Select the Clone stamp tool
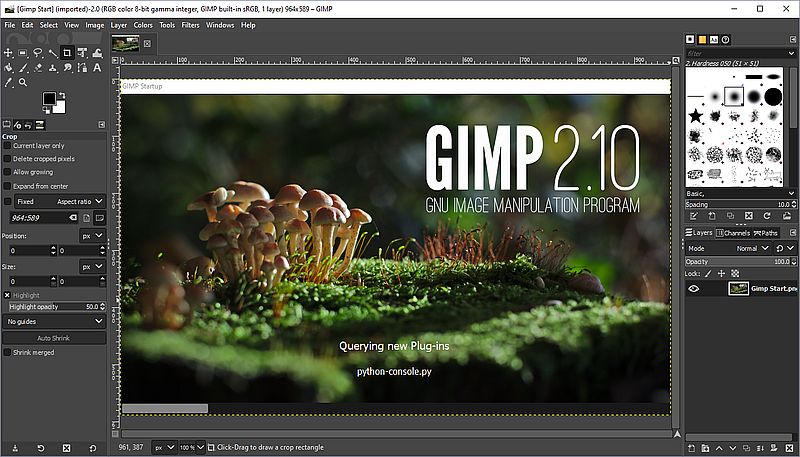 (x=53, y=67)
